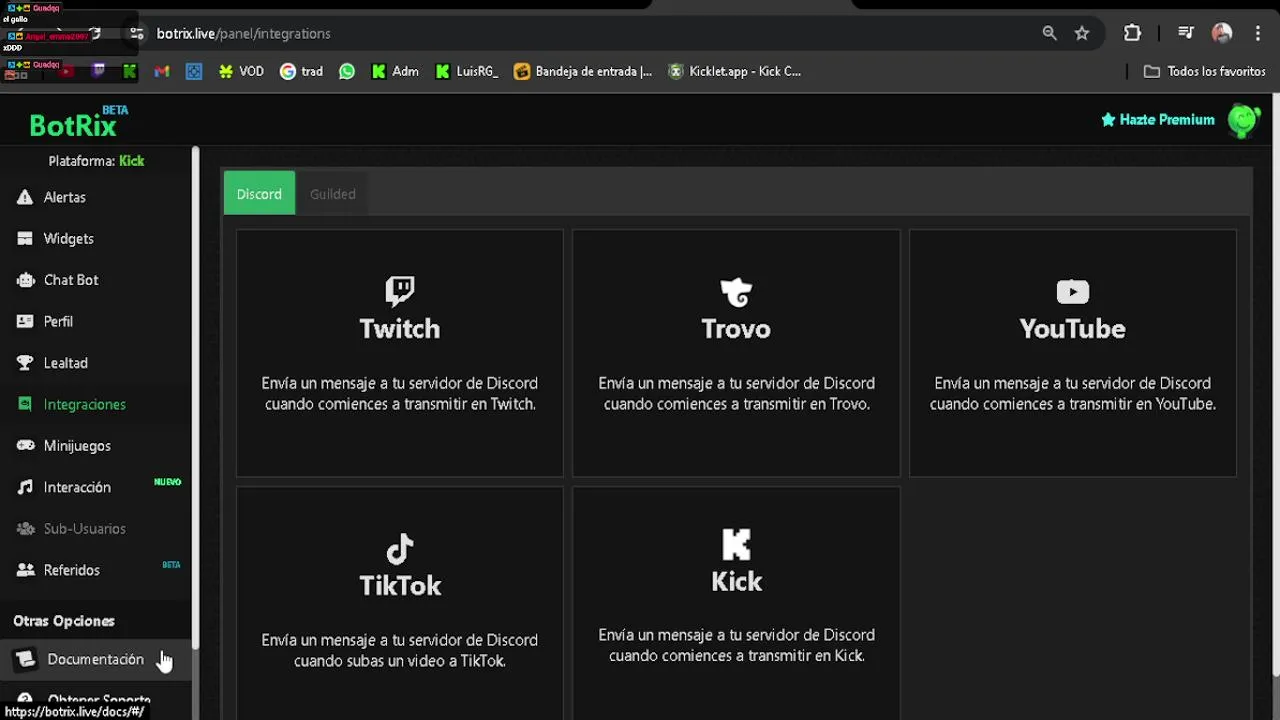Click the TikTok logo icon on card
Screen dimensions: 1280x720
(x=400, y=549)
